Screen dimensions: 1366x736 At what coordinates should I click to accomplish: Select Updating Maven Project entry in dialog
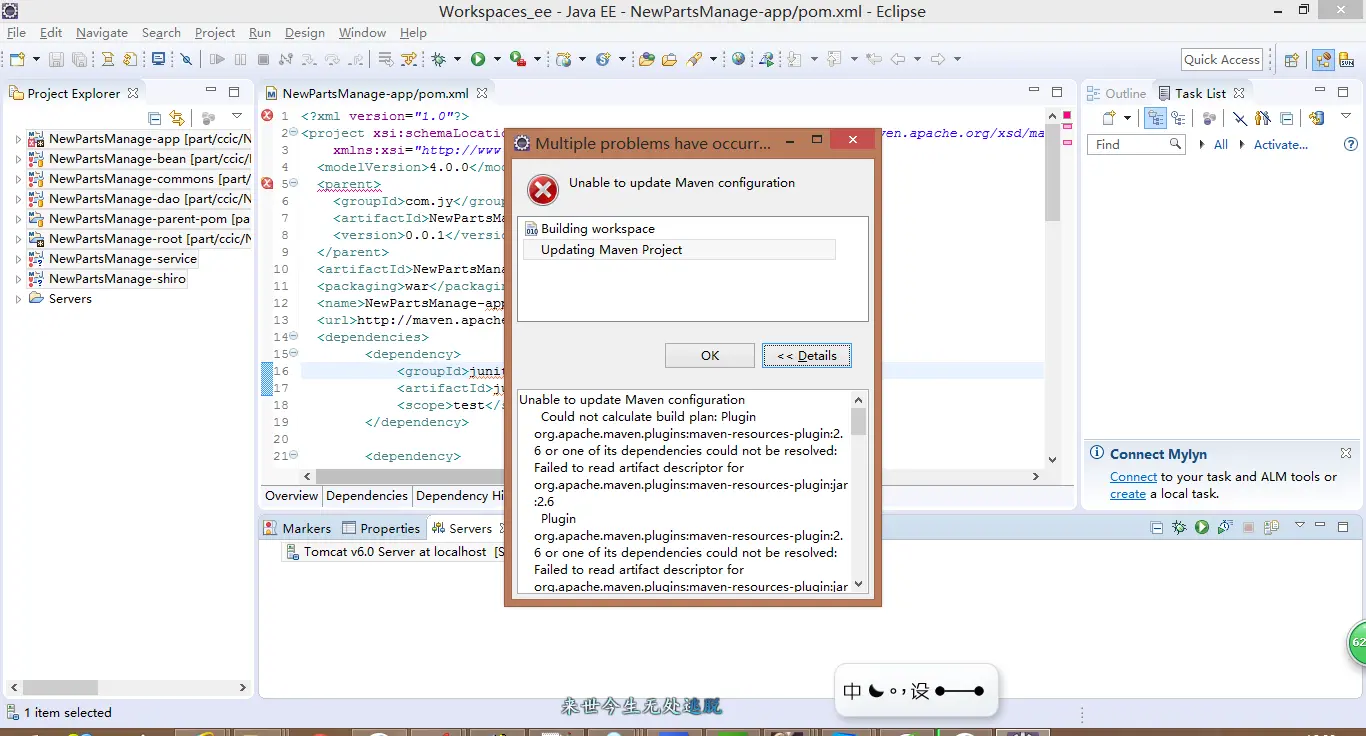[679, 249]
